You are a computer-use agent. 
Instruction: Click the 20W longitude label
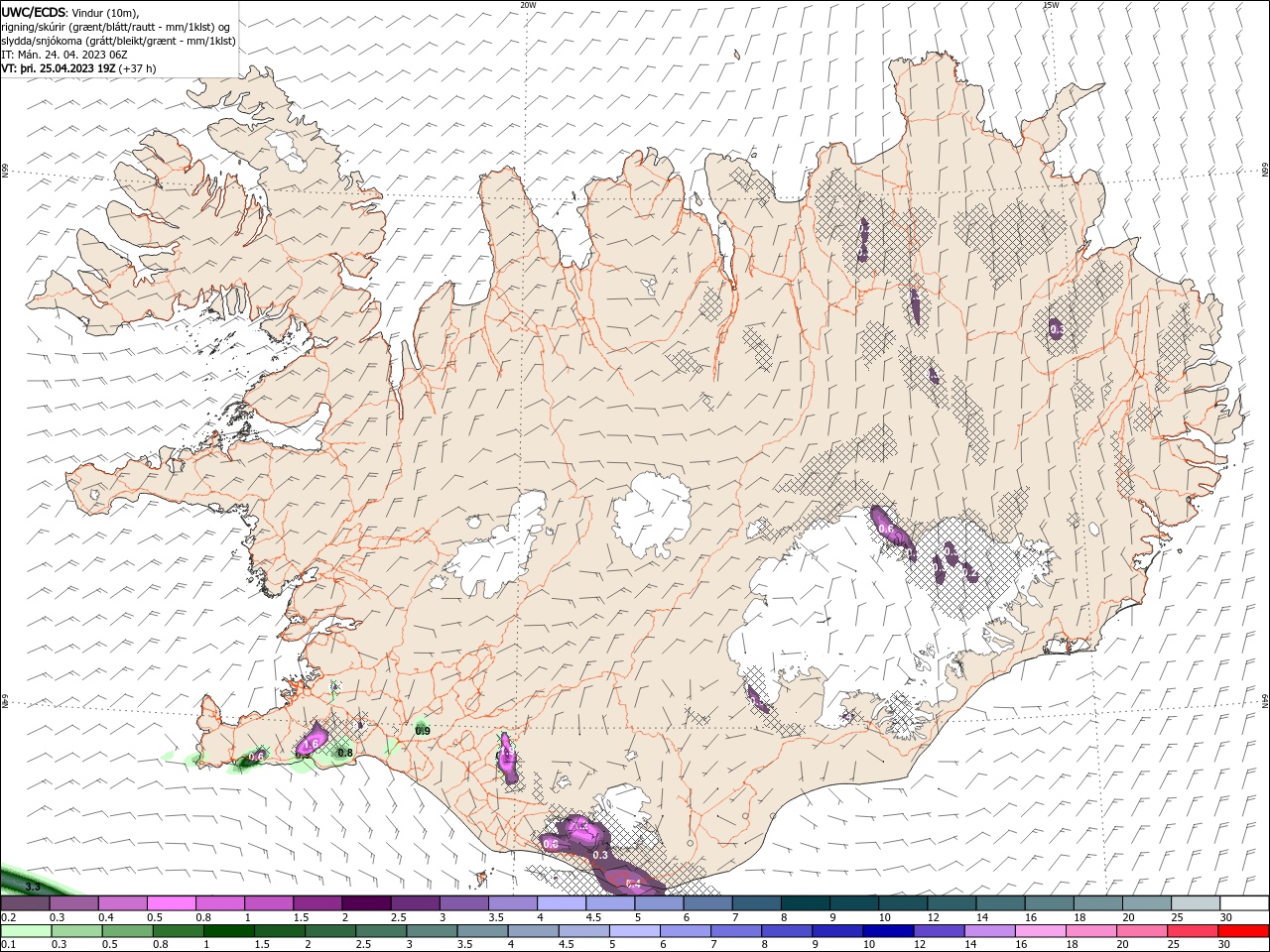(528, 5)
